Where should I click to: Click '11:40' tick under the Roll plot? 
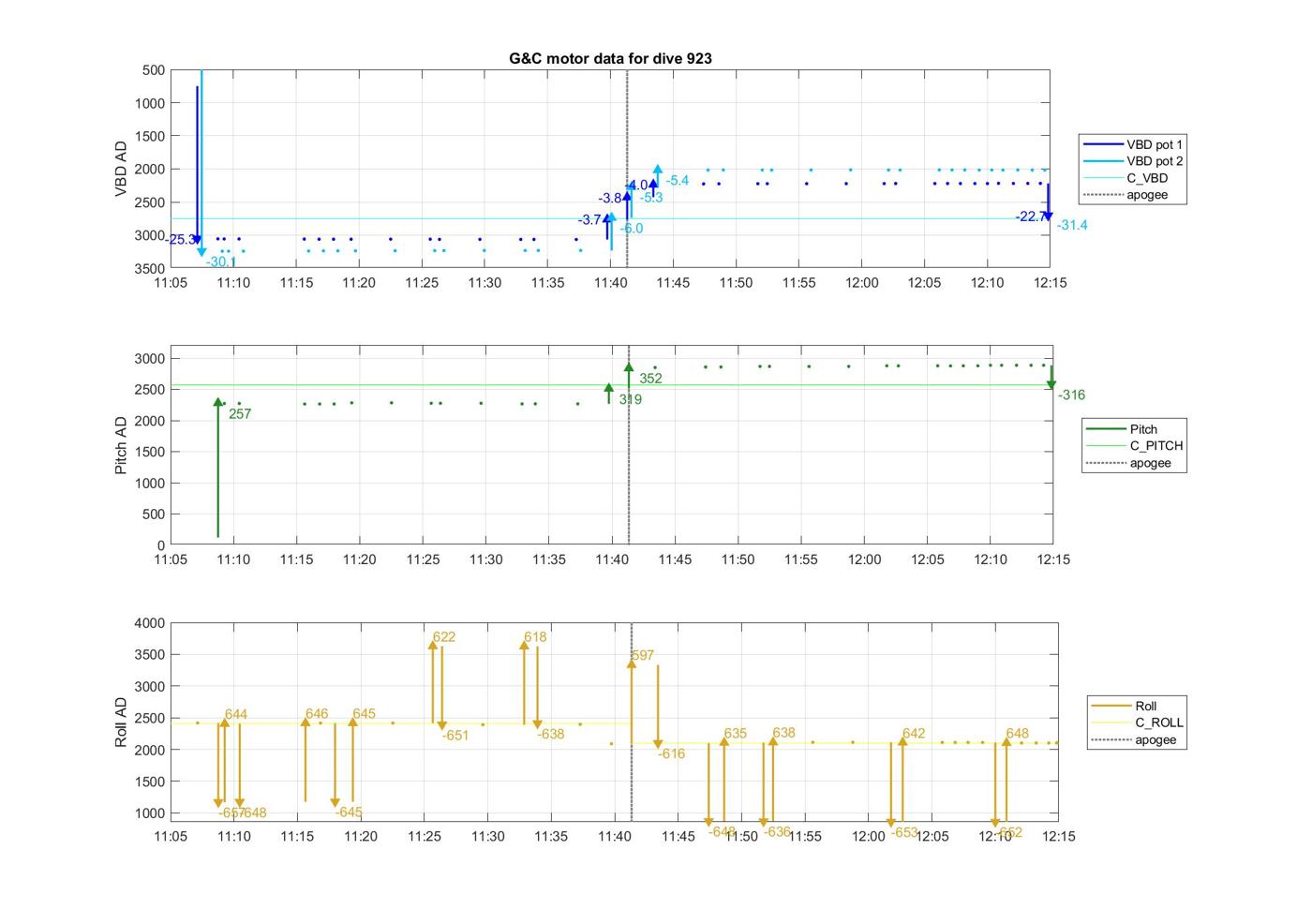point(614,836)
